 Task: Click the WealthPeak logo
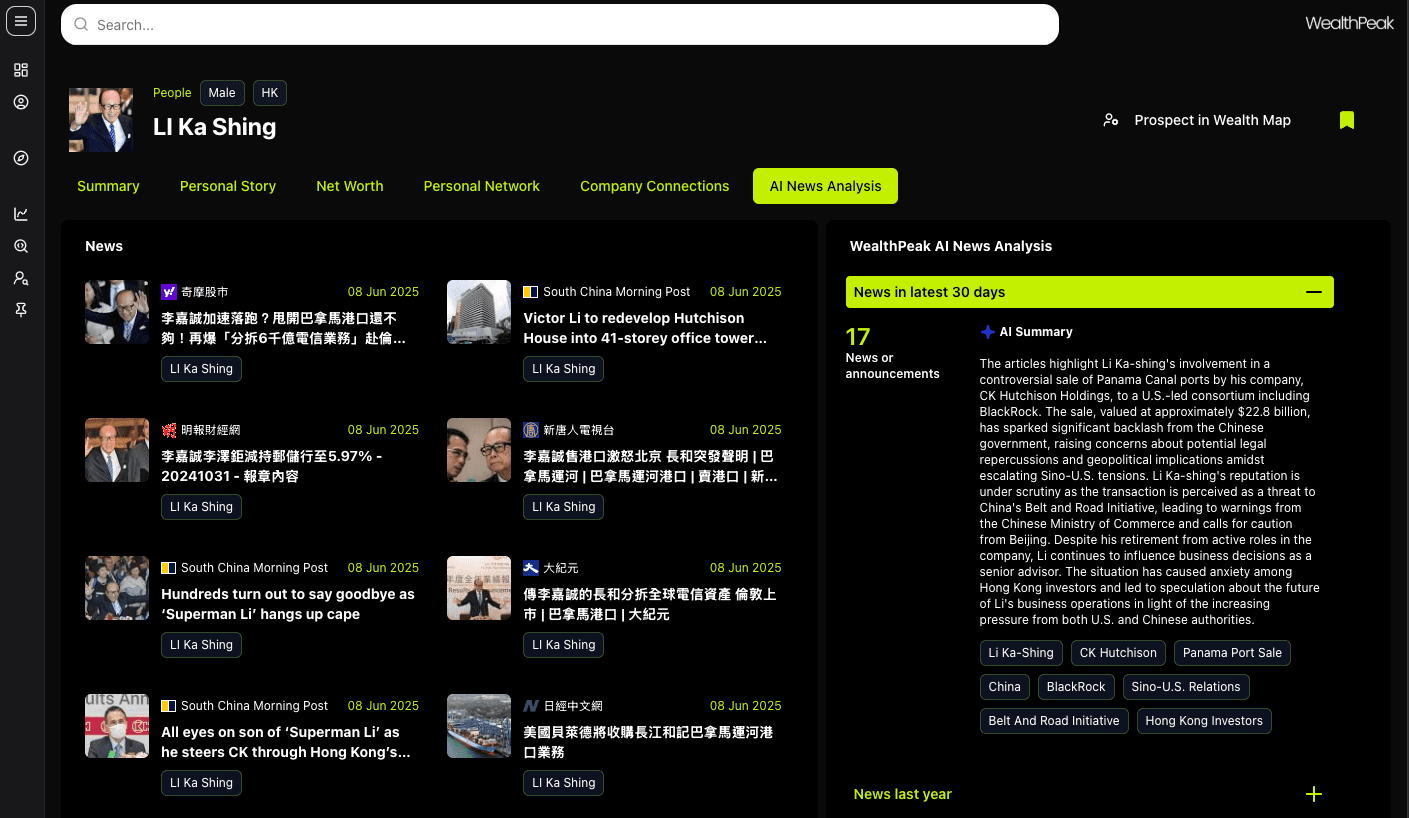pyautogui.click(x=1349, y=23)
